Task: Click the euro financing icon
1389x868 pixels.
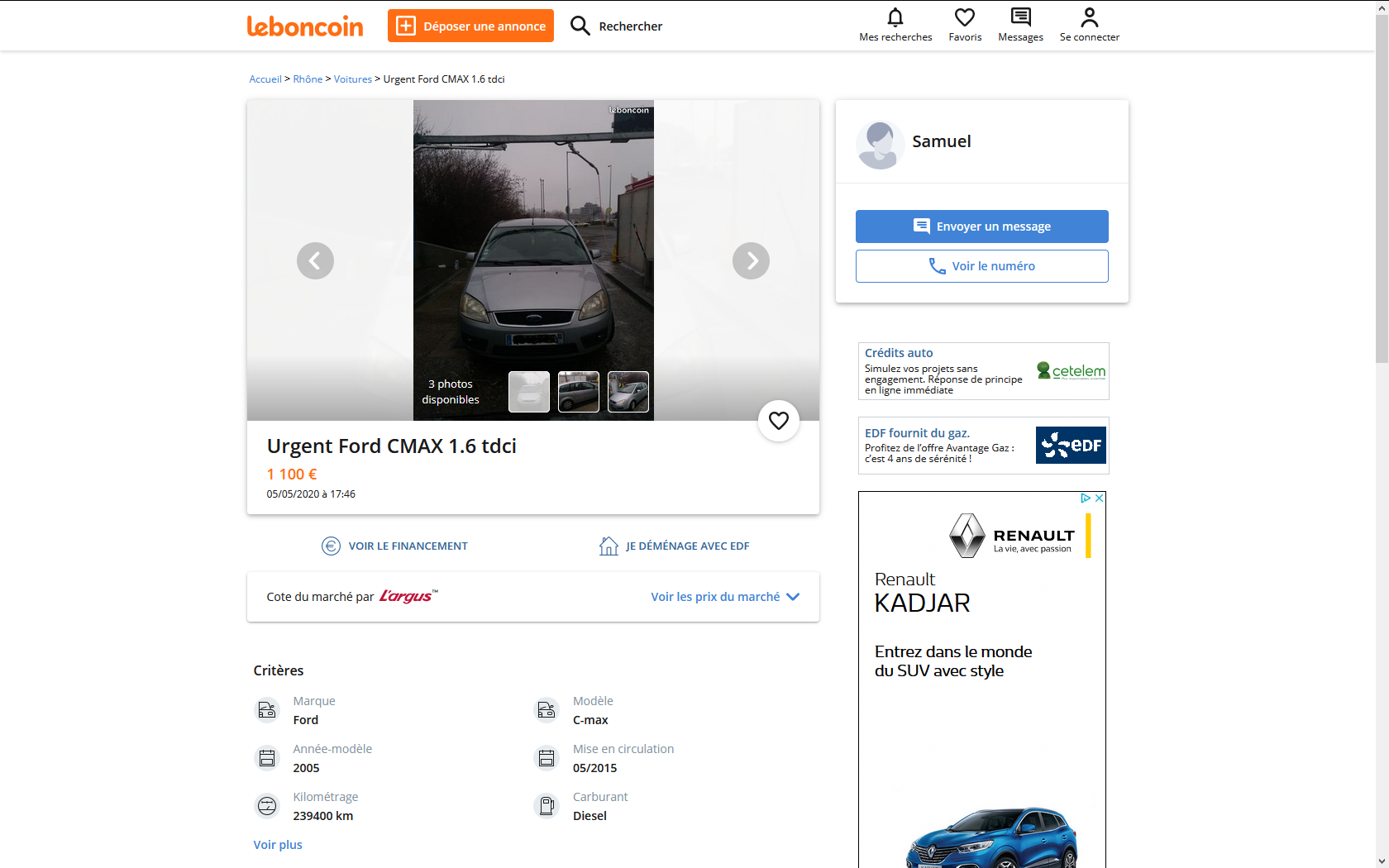Action: (x=331, y=546)
